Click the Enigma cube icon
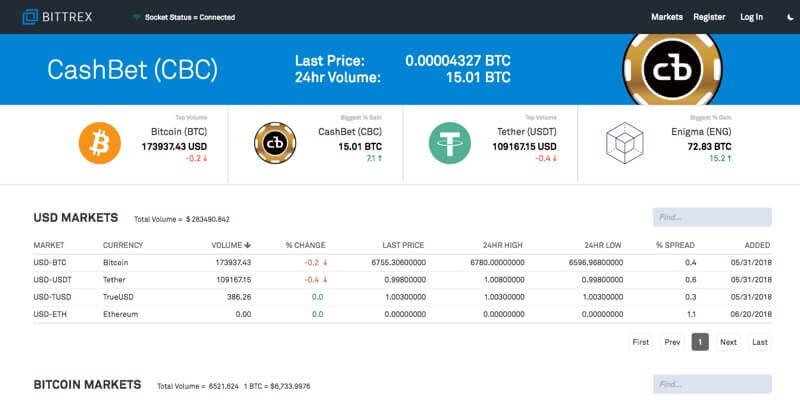This screenshot has height=400, width=800. [624, 143]
